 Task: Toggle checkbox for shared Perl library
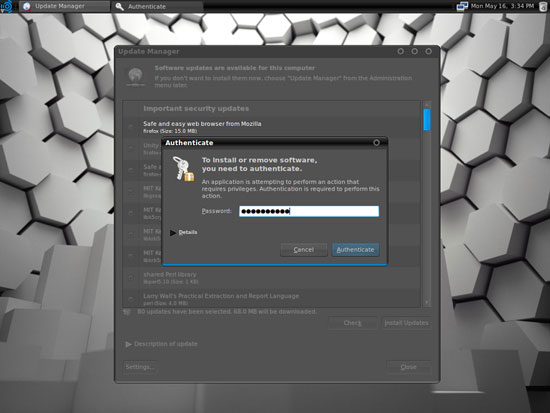tap(130, 277)
